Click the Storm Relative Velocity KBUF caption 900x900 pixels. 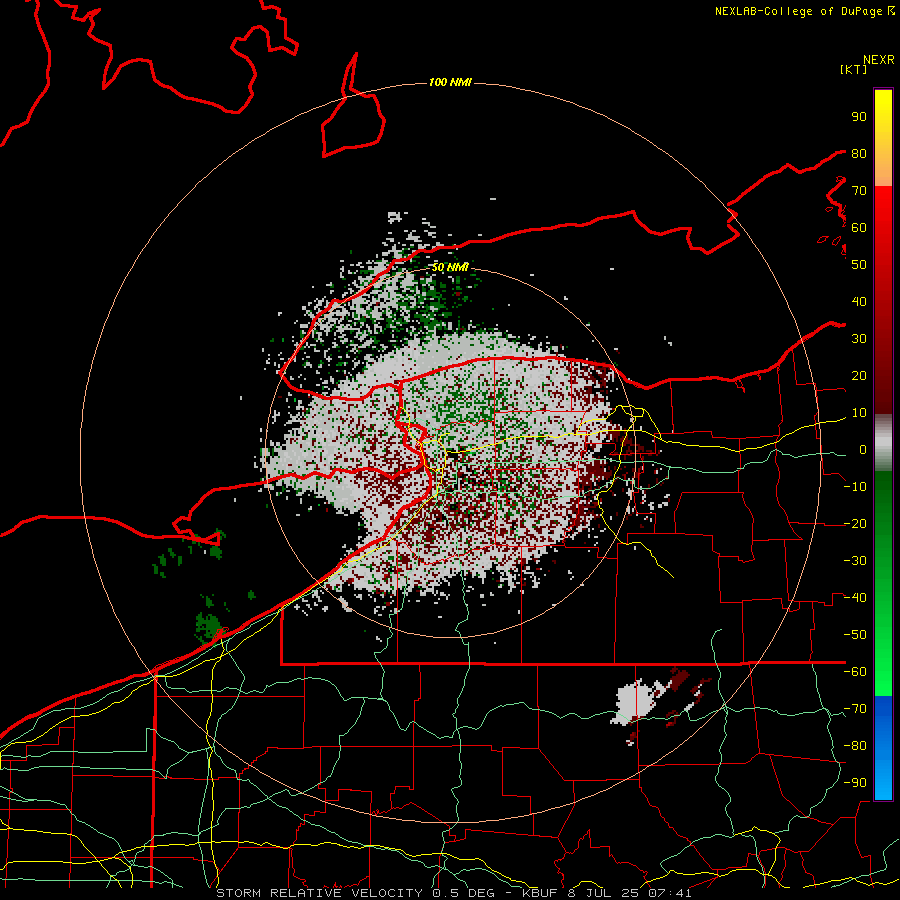[x=453, y=893]
